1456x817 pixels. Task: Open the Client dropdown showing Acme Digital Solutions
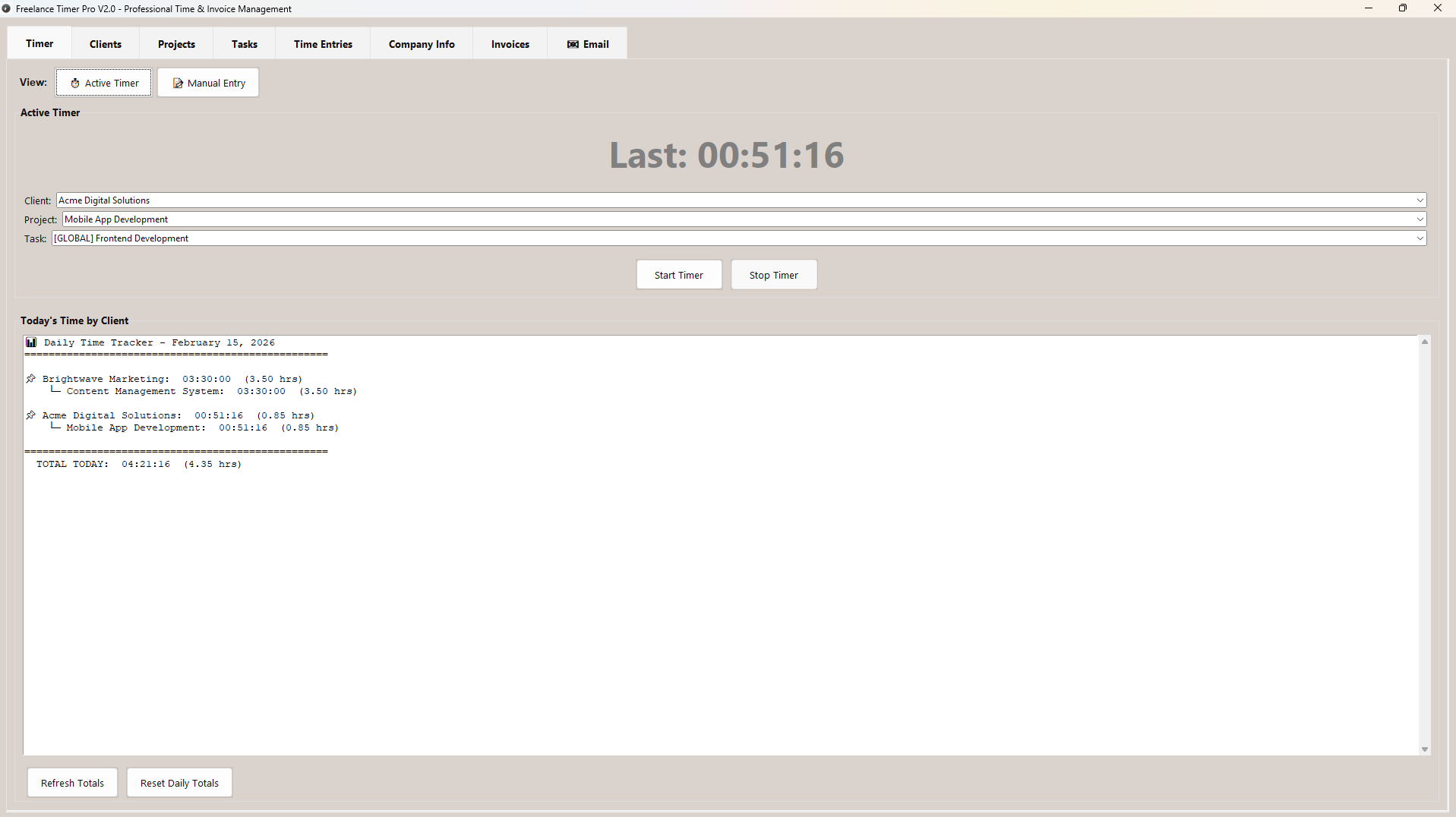point(1420,200)
